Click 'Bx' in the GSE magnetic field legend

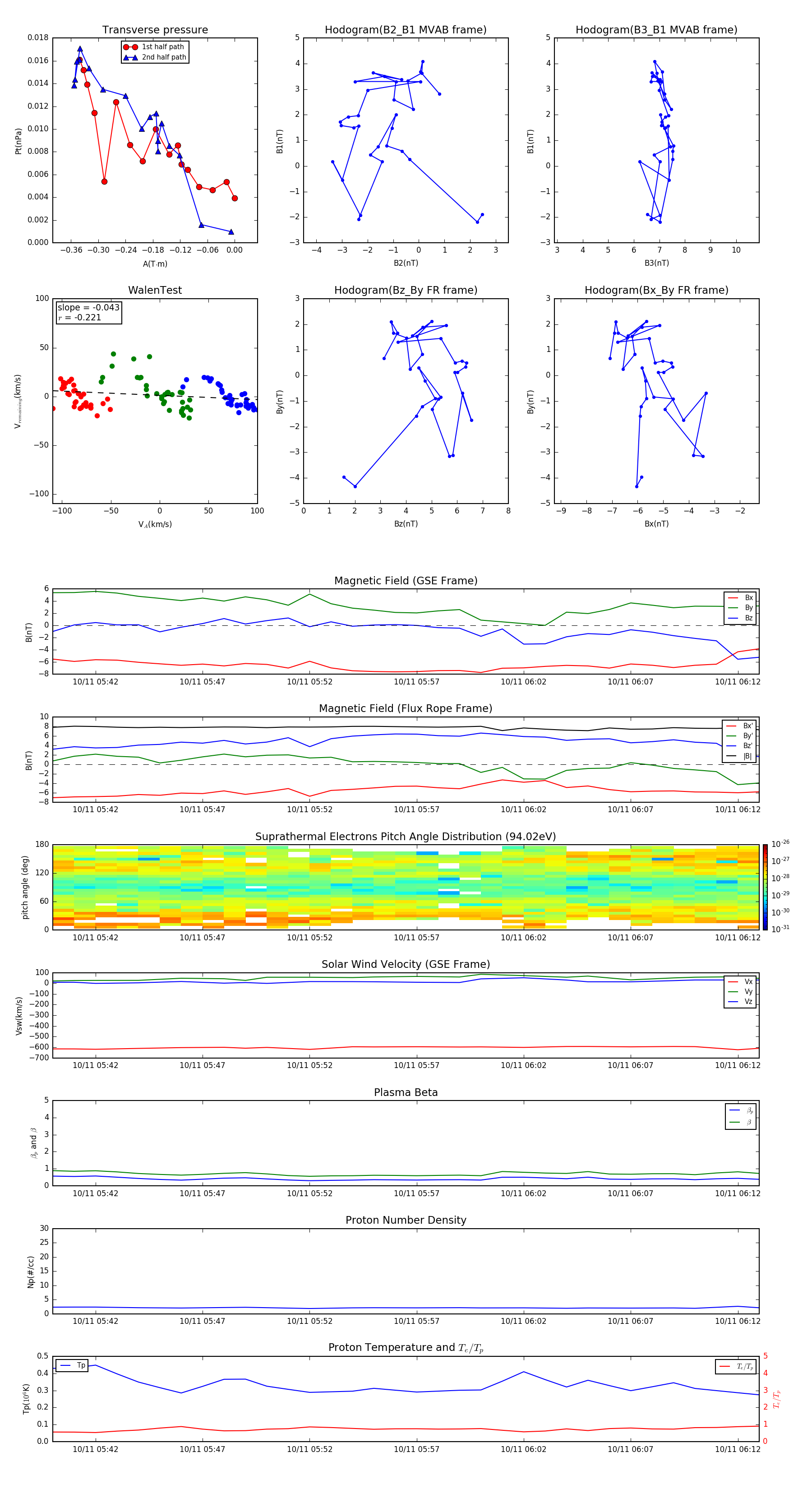point(740,598)
